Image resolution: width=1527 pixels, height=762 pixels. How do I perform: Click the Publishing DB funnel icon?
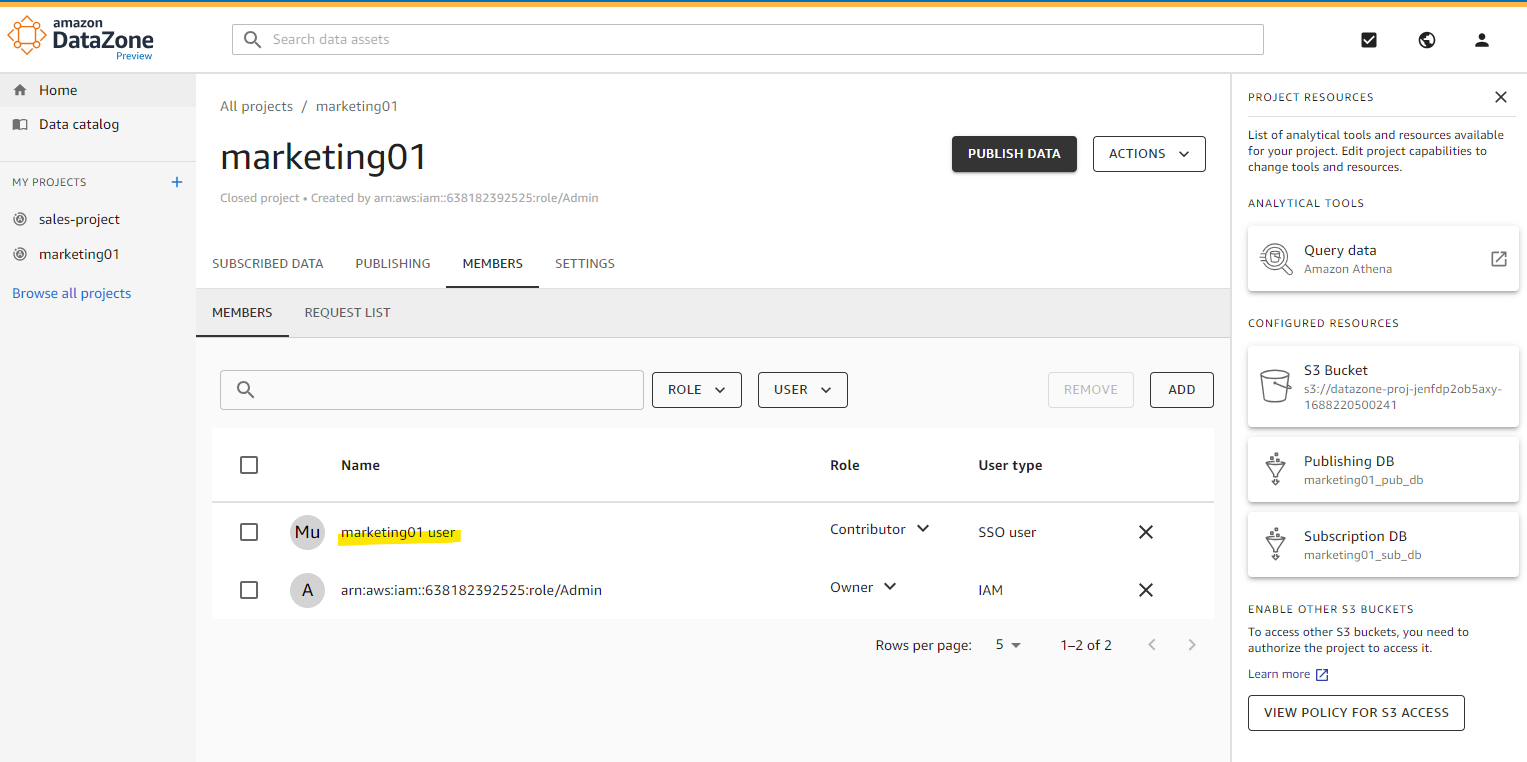[x=1275, y=470]
